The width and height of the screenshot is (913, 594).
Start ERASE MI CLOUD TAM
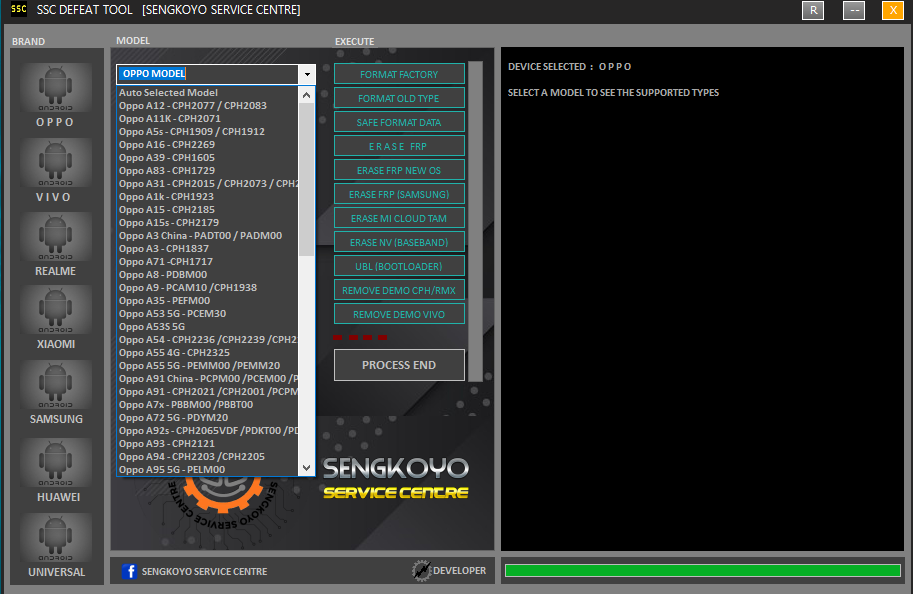[399, 217]
